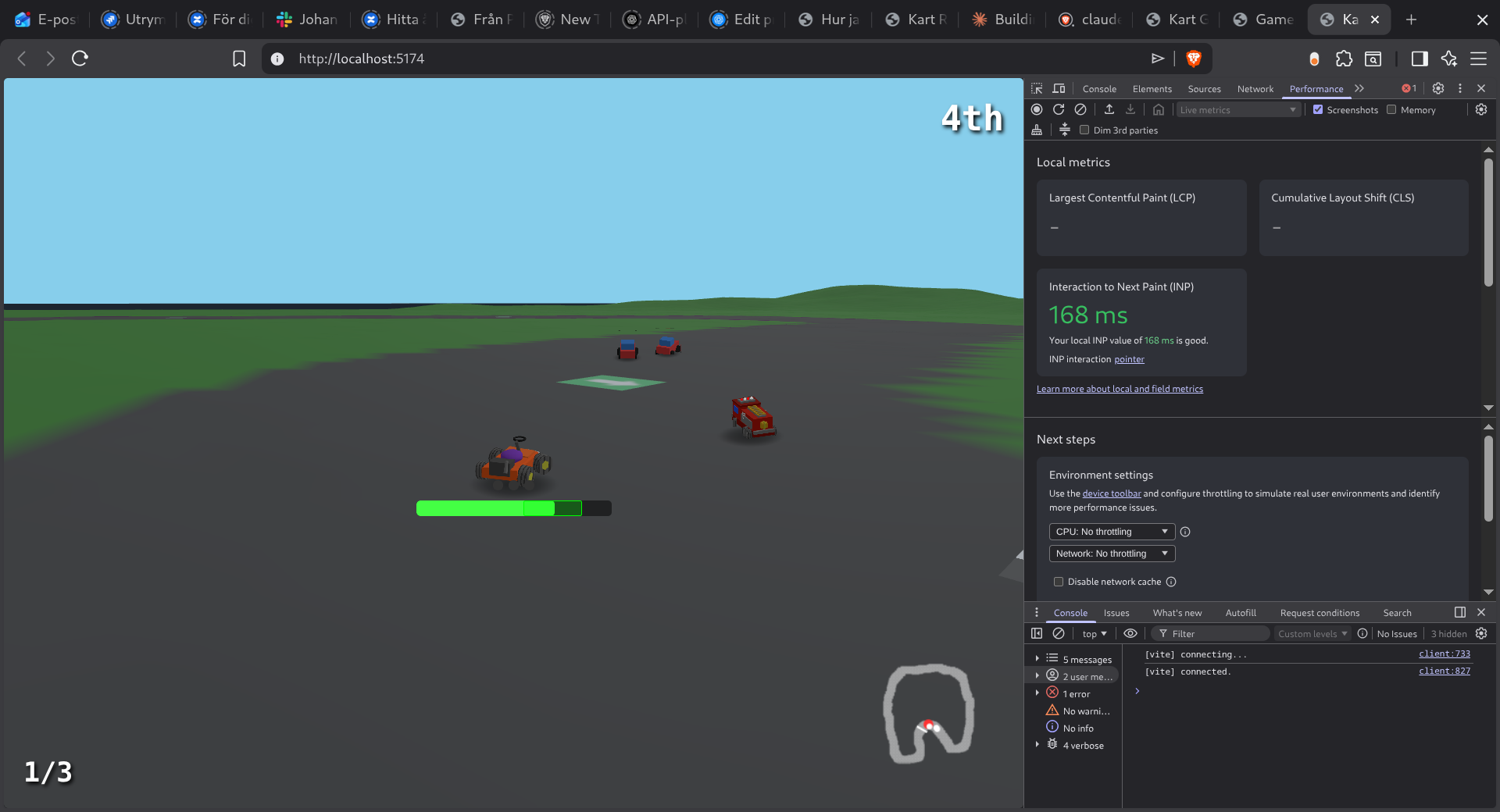
Task: Open the CPU: No throttling dropdown
Action: [1111, 532]
